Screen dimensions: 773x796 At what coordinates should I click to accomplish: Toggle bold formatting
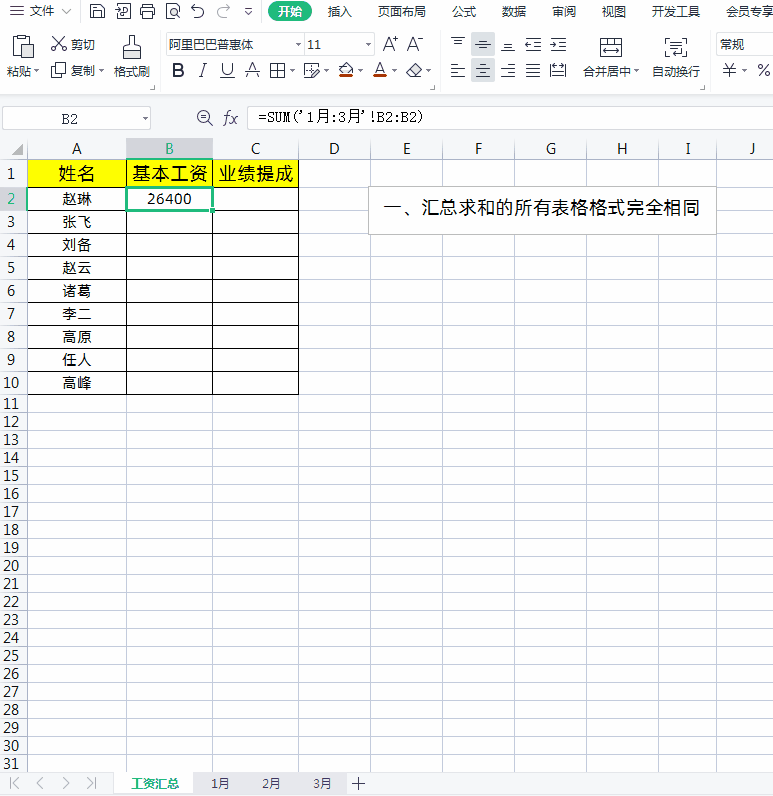[178, 70]
